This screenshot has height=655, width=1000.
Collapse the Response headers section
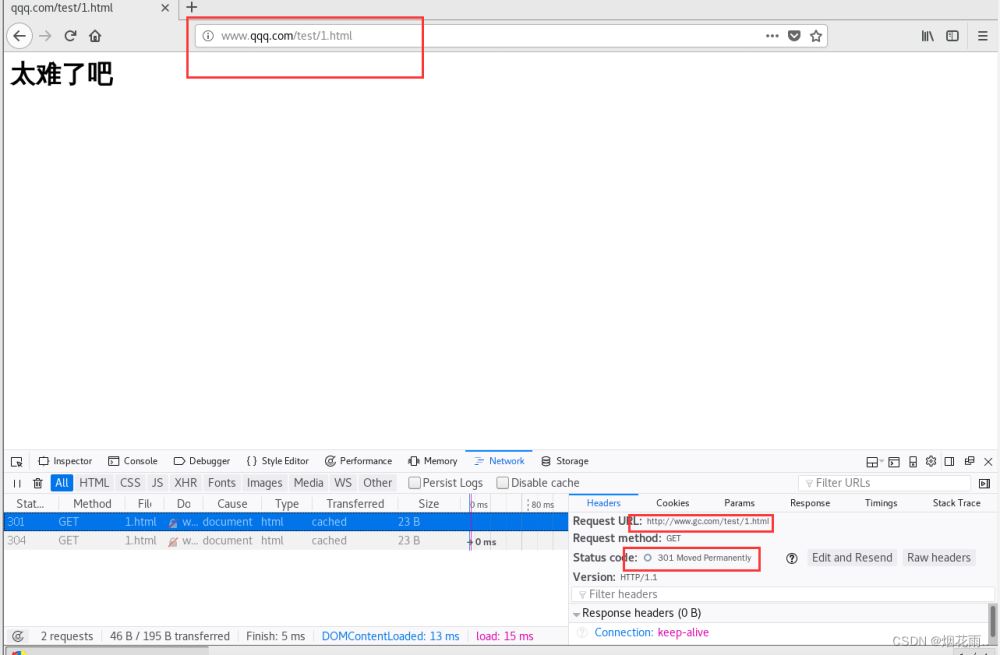pos(577,614)
